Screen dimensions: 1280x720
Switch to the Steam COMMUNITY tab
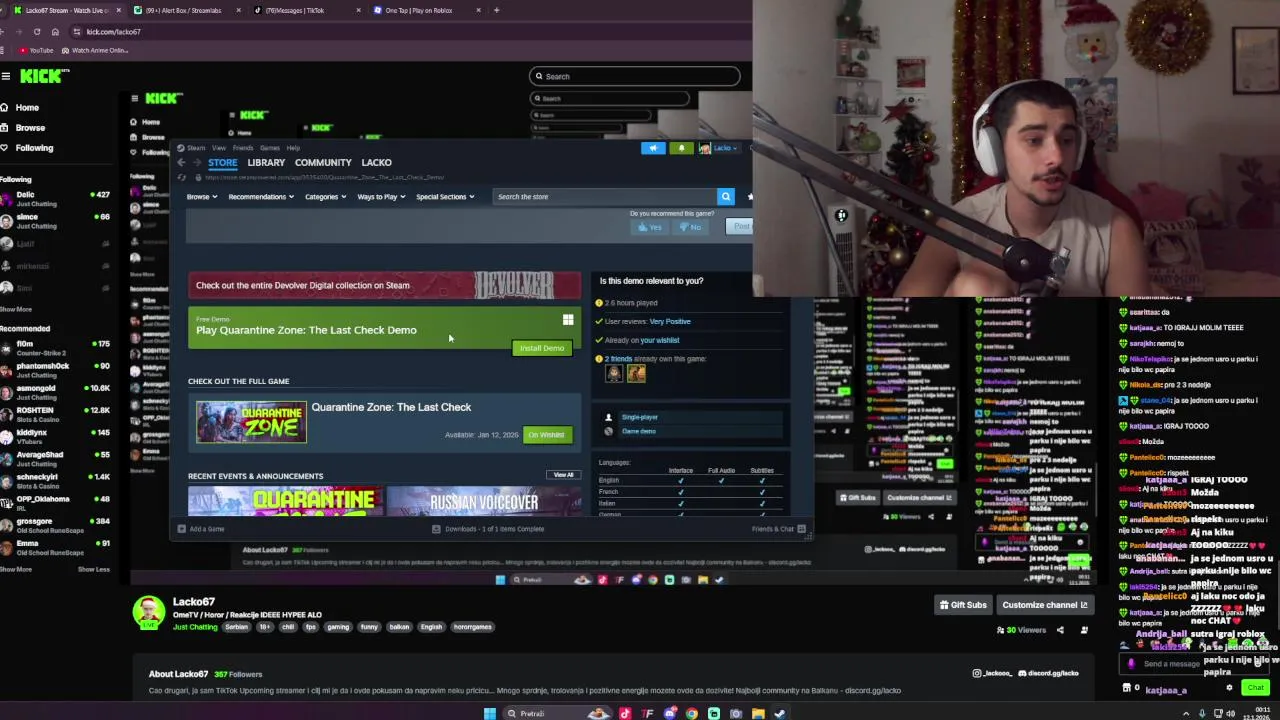(323, 162)
